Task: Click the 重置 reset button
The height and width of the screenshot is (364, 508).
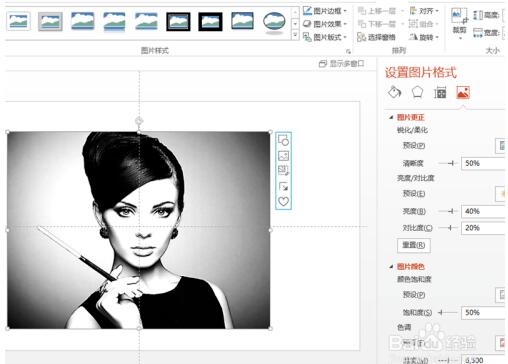Action: 414,245
